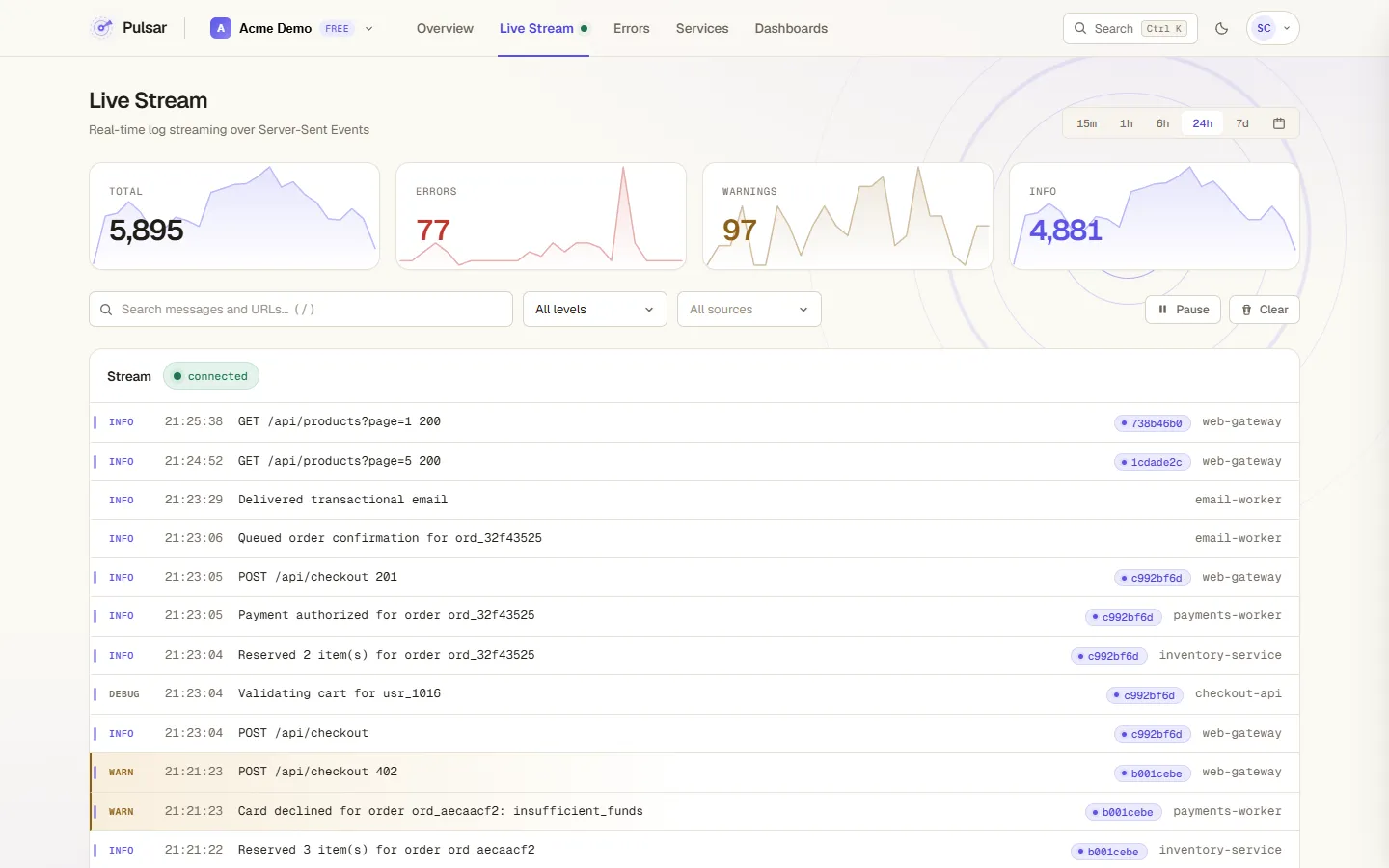Open the SC user account menu
Viewport: 1389px width, 868px height.
click(1273, 28)
